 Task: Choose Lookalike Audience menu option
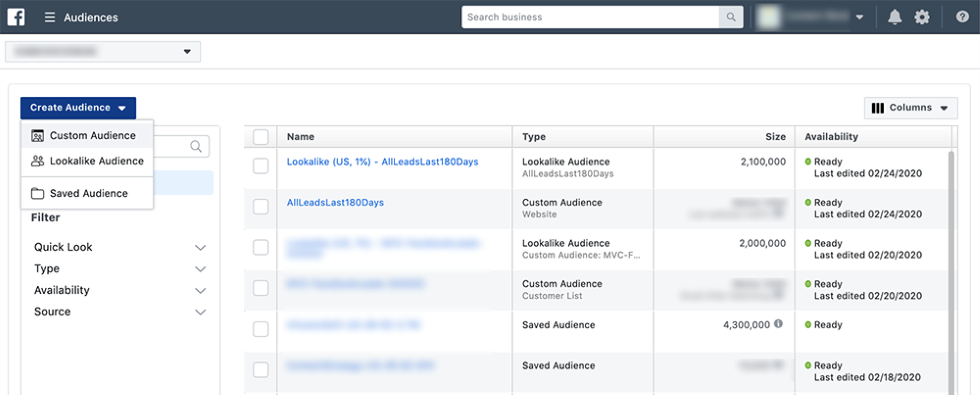[87, 161]
